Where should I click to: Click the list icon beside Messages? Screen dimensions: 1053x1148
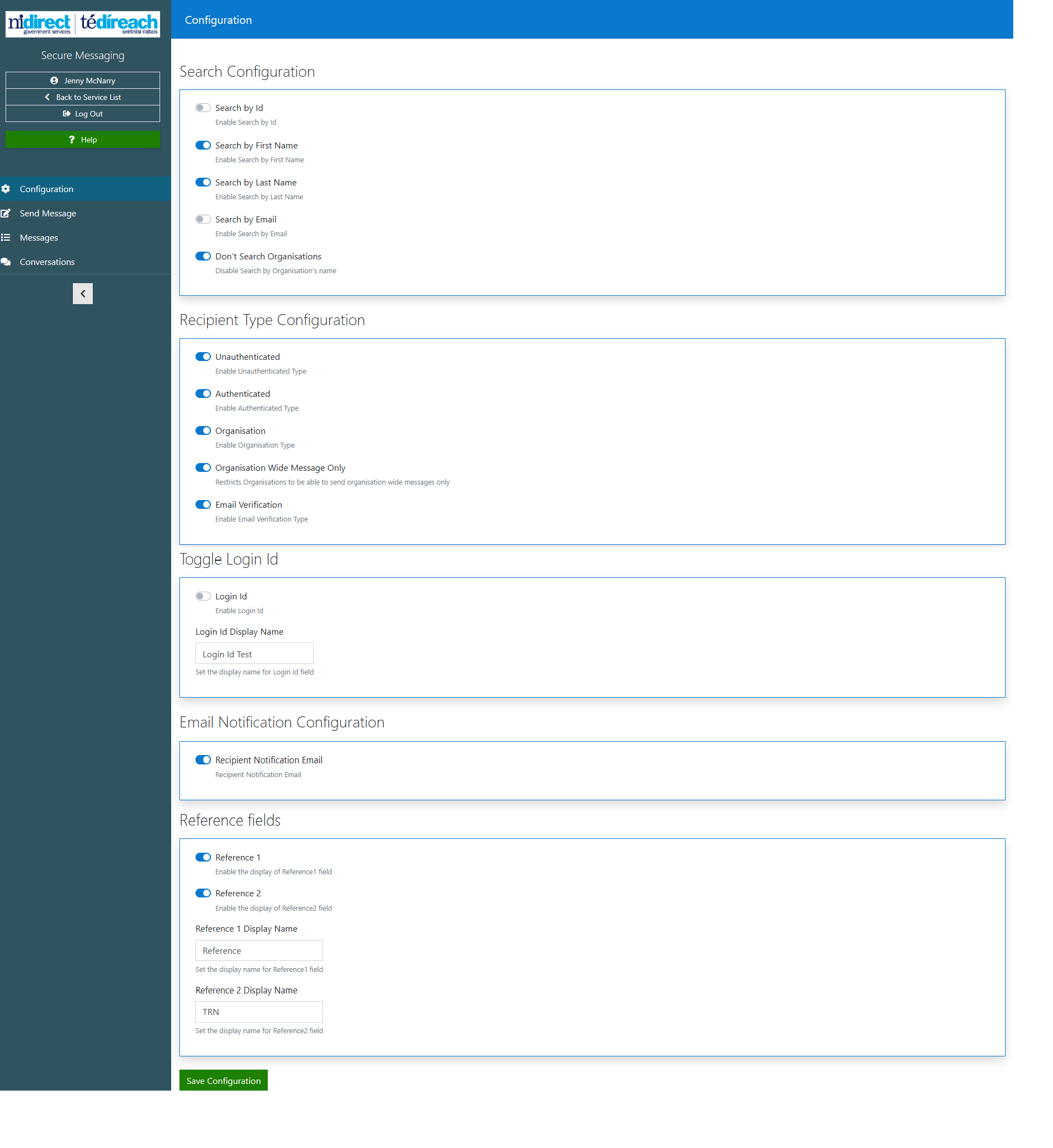click(6, 237)
